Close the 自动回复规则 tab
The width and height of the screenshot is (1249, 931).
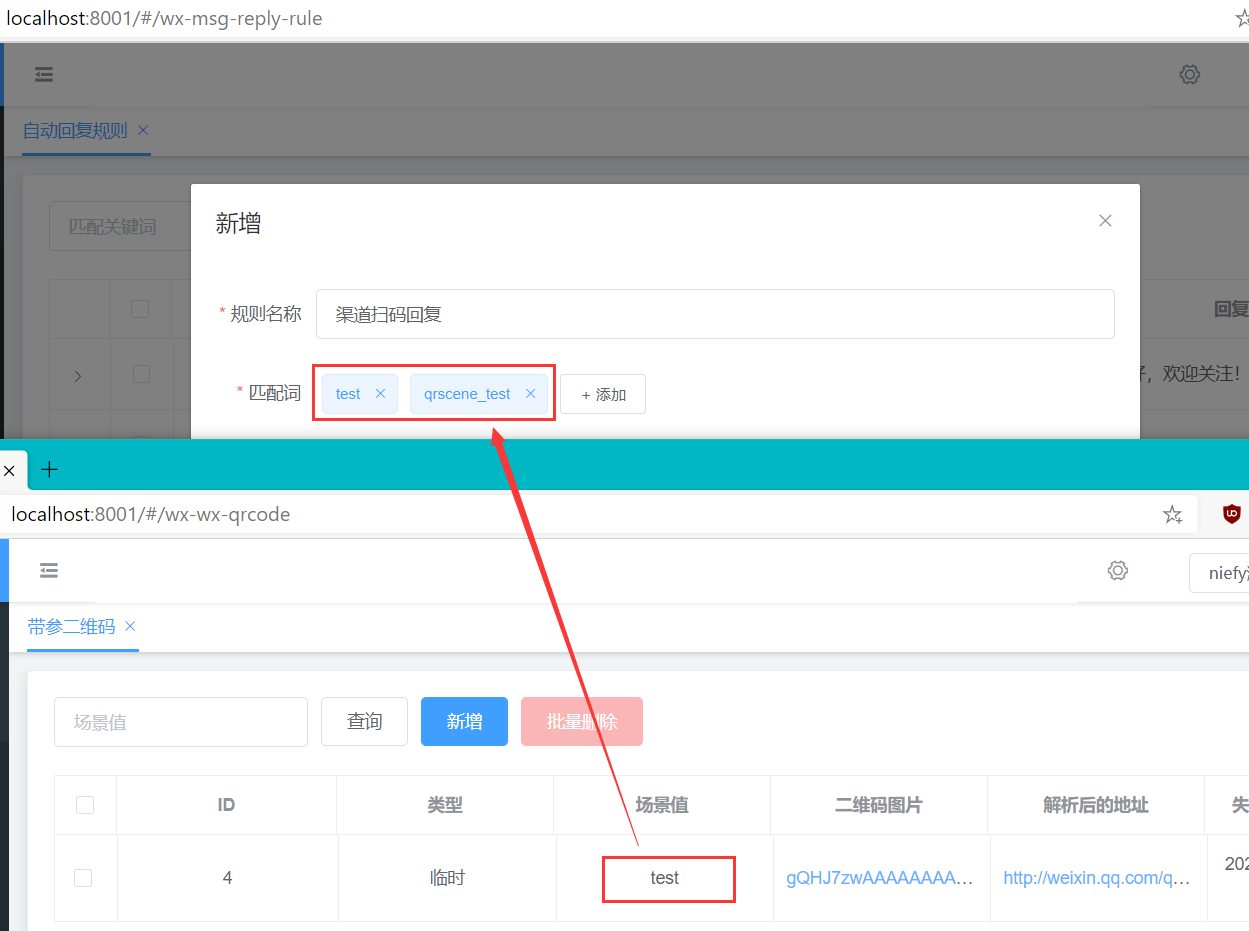[x=143, y=130]
